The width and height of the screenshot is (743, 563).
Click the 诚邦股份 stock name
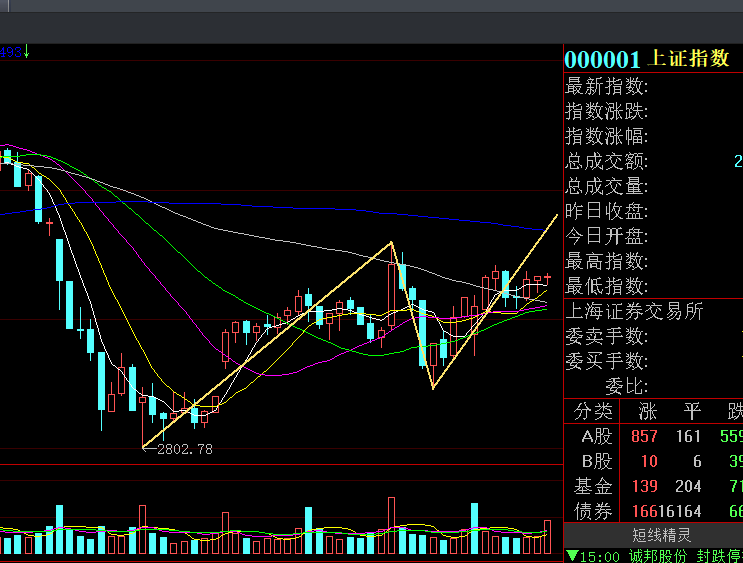[x=658, y=556]
